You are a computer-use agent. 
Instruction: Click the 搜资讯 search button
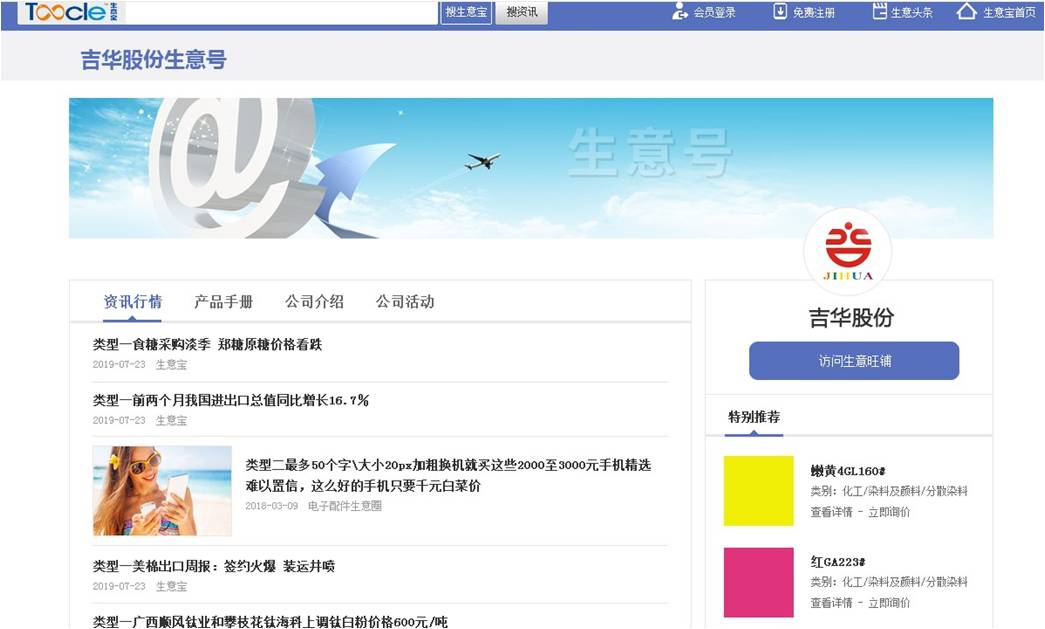pyautogui.click(x=522, y=12)
